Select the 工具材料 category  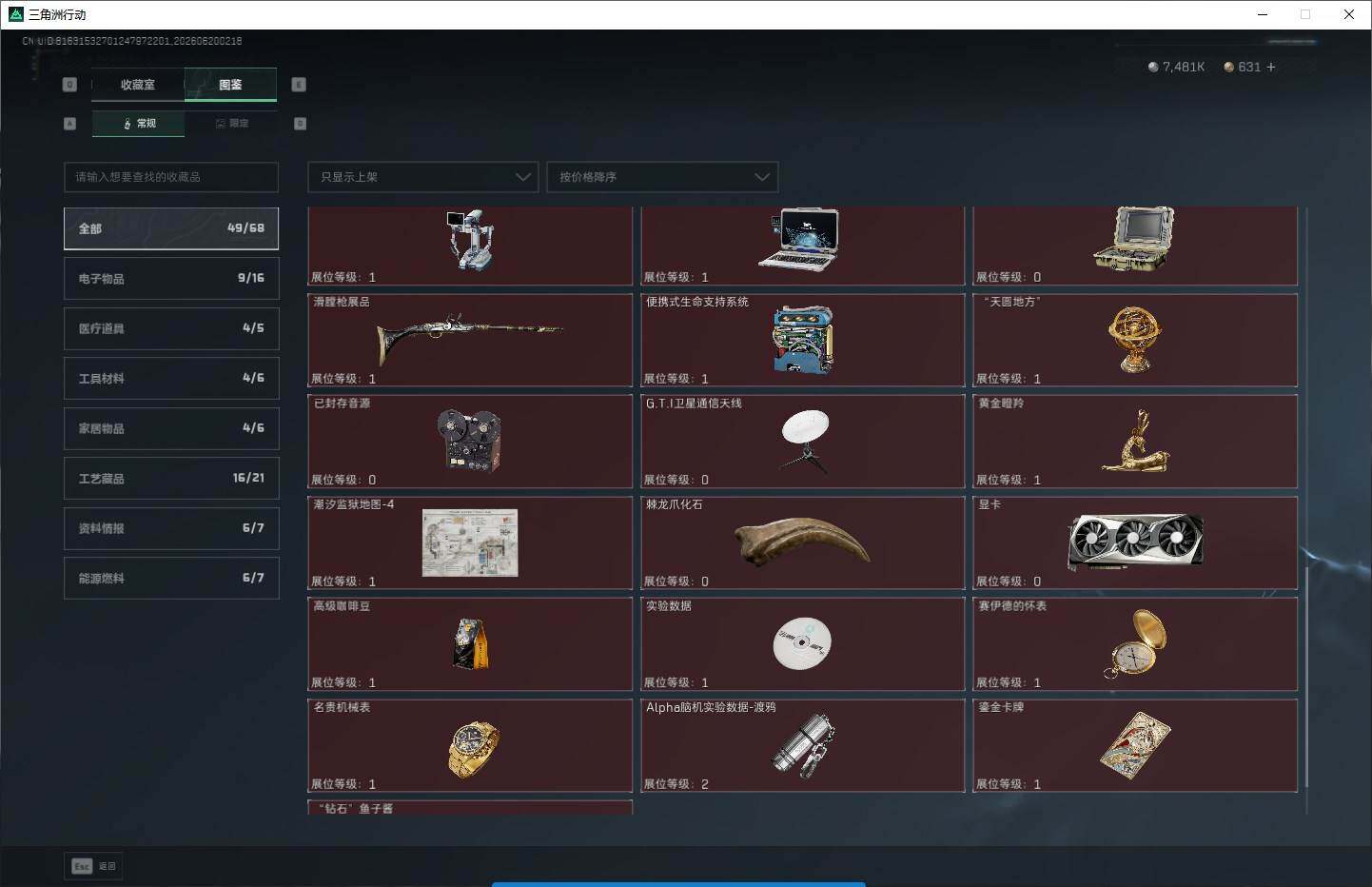point(171,379)
